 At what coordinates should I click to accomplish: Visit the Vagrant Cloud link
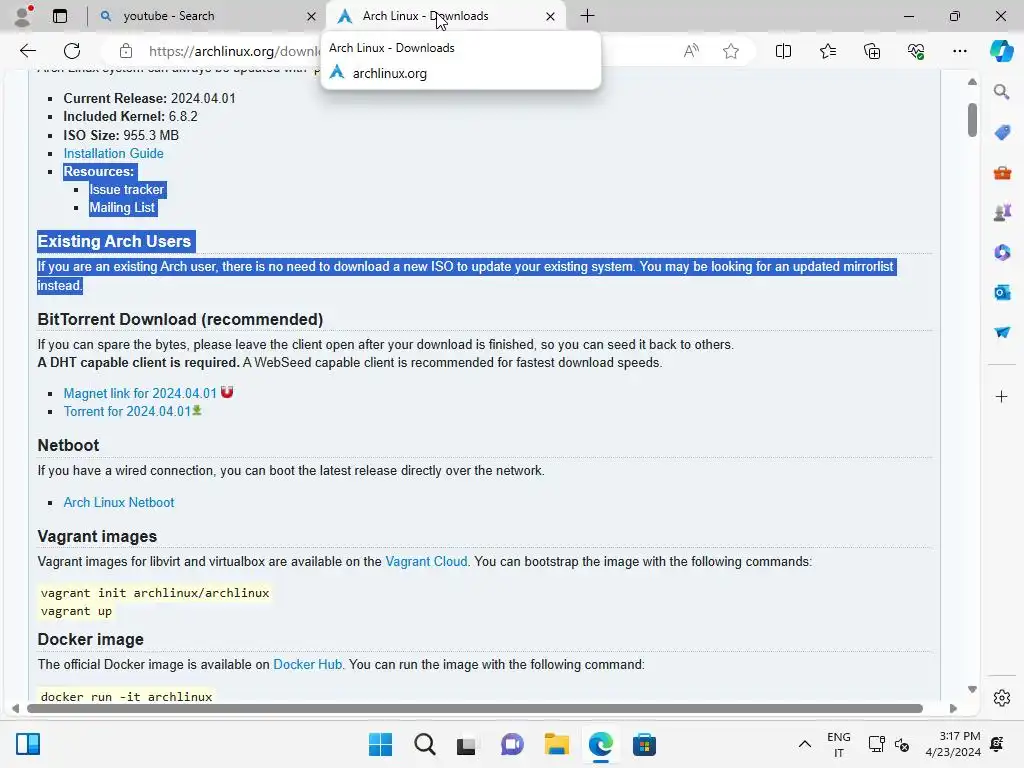(x=426, y=562)
